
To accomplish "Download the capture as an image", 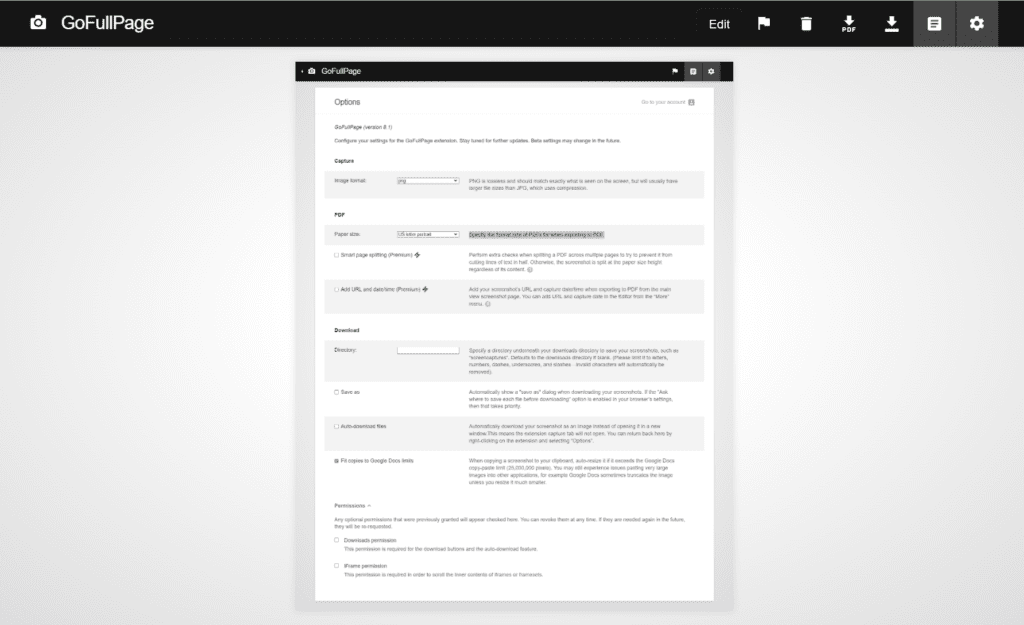I will coord(891,24).
